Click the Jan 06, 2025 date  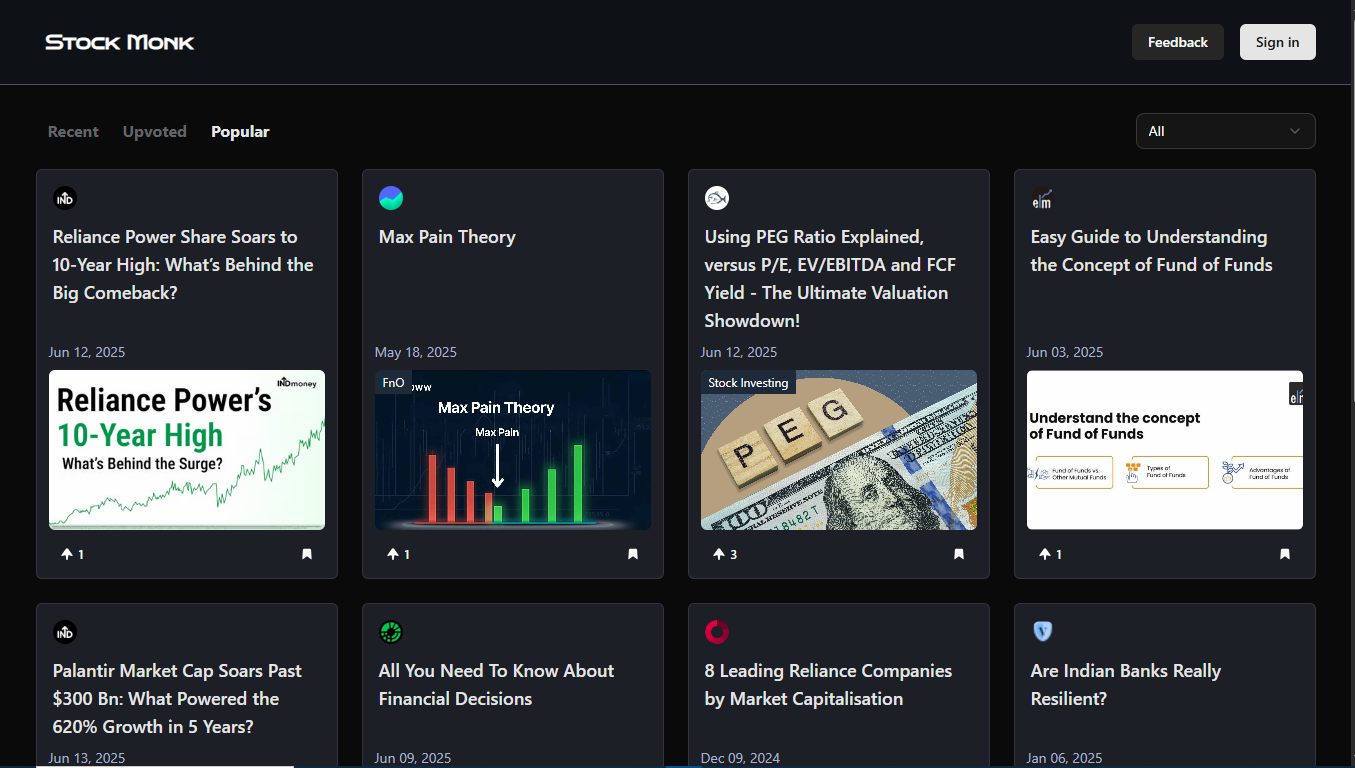coord(1065,759)
